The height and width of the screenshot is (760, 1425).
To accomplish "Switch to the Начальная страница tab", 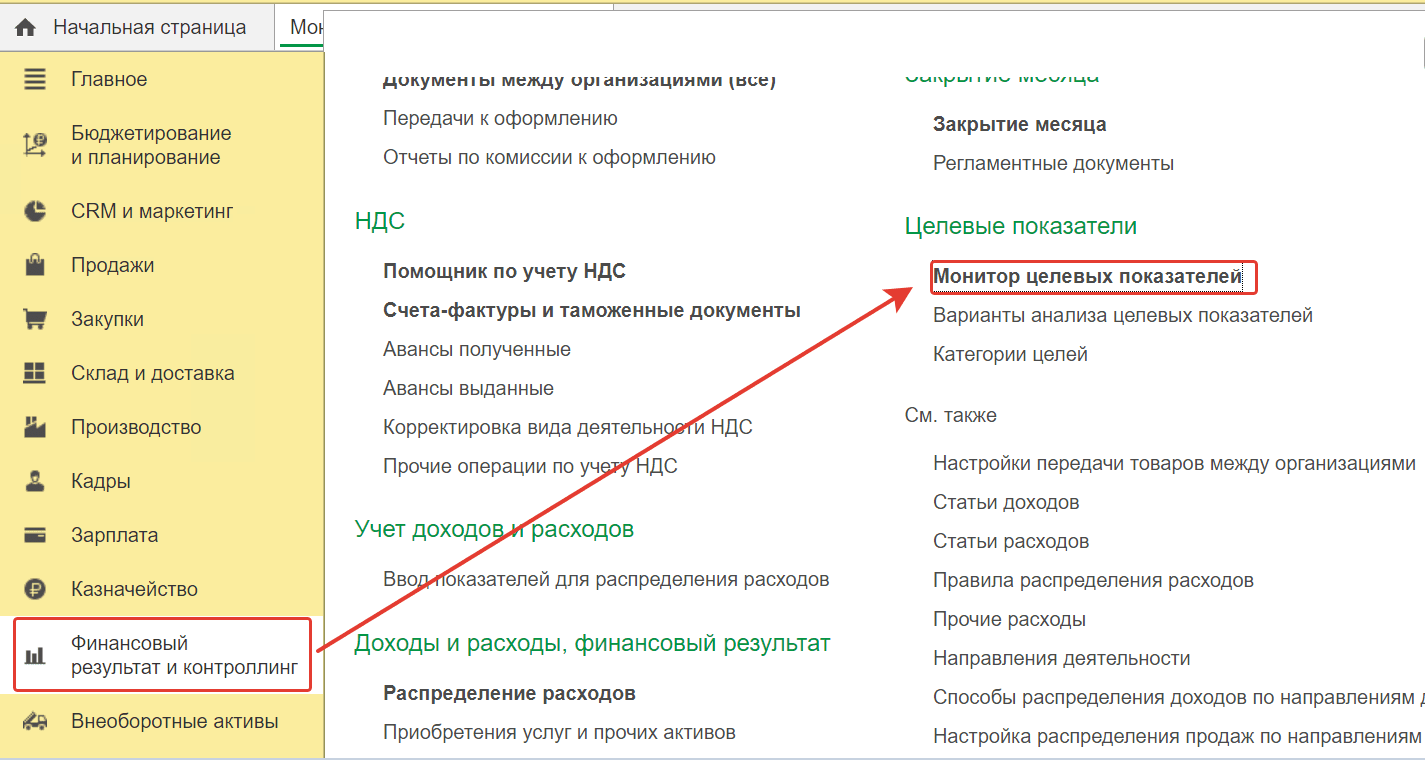I will click(148, 27).
